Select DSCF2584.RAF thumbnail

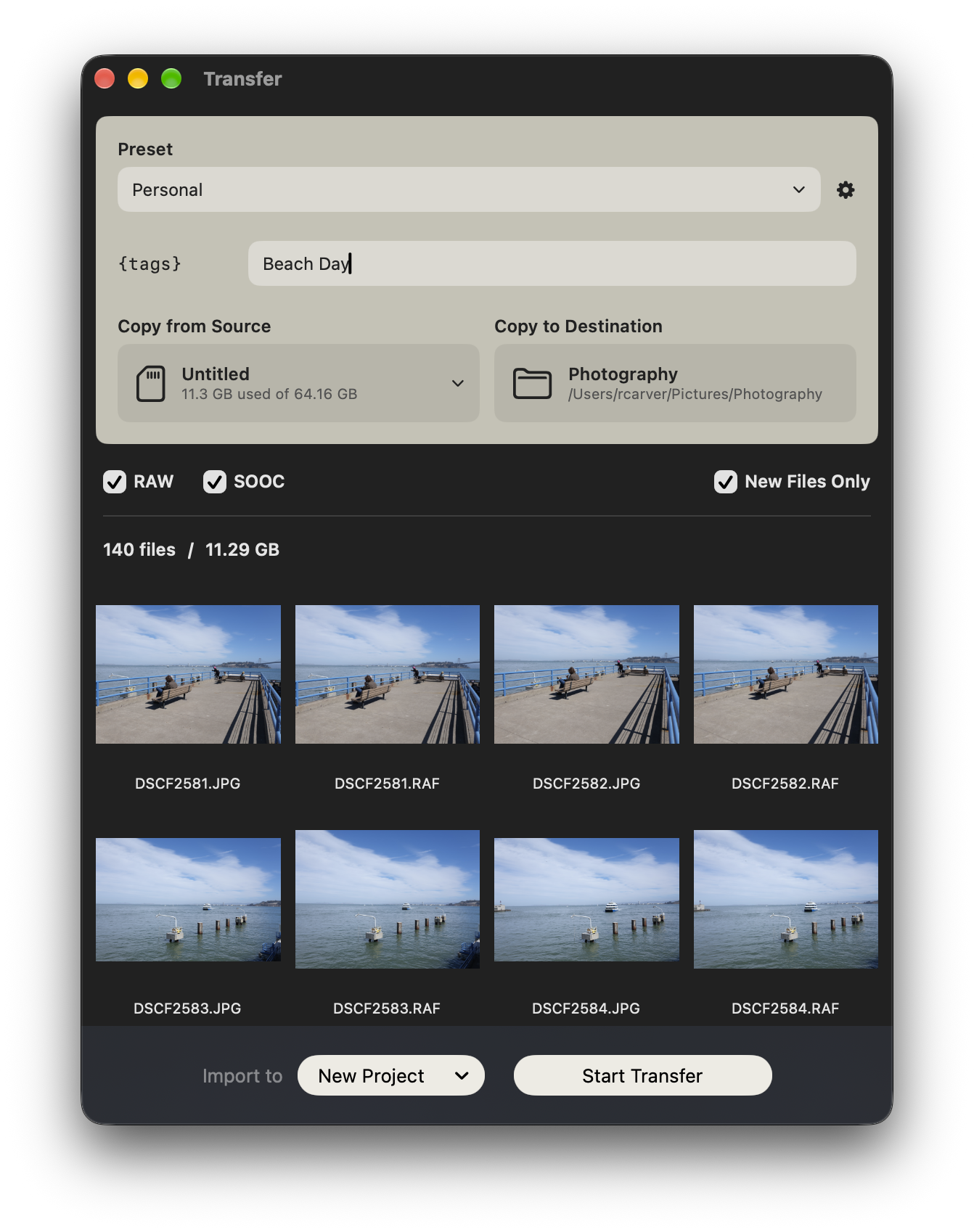point(786,899)
